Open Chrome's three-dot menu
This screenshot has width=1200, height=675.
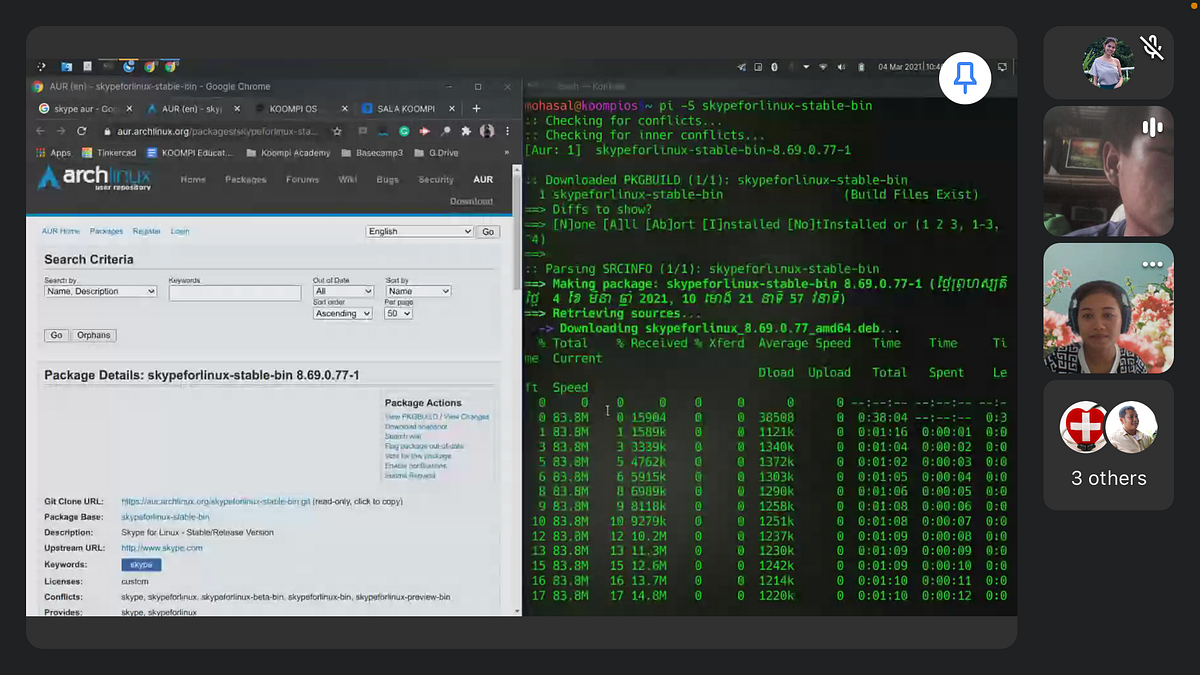(x=507, y=131)
